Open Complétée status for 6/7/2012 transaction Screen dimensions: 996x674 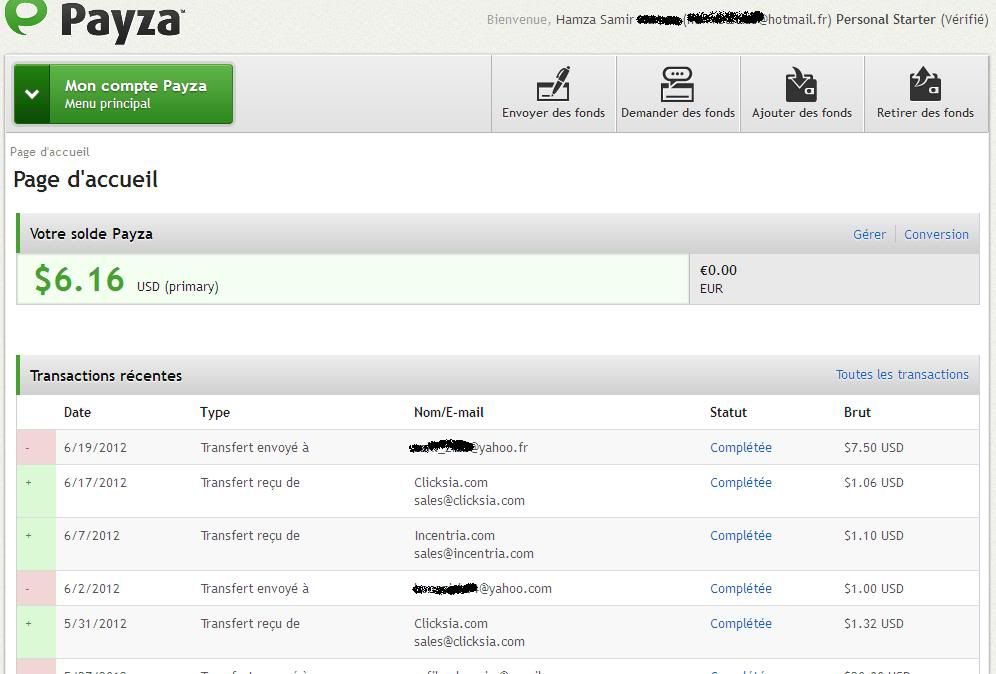pos(741,536)
